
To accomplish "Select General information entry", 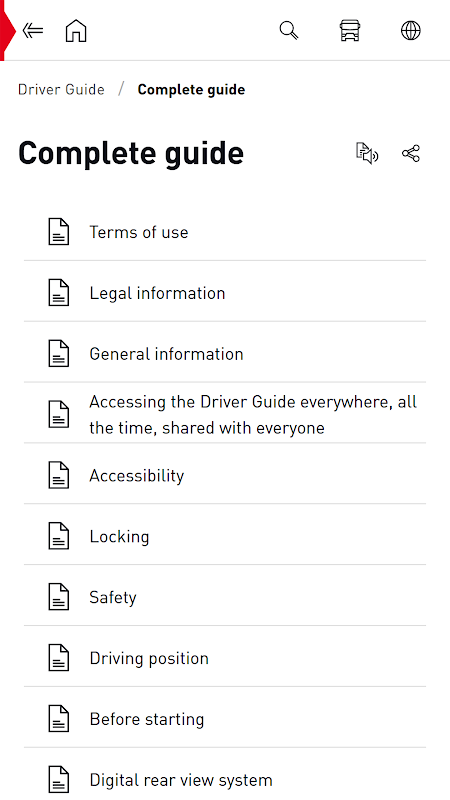I will click(x=224, y=354).
